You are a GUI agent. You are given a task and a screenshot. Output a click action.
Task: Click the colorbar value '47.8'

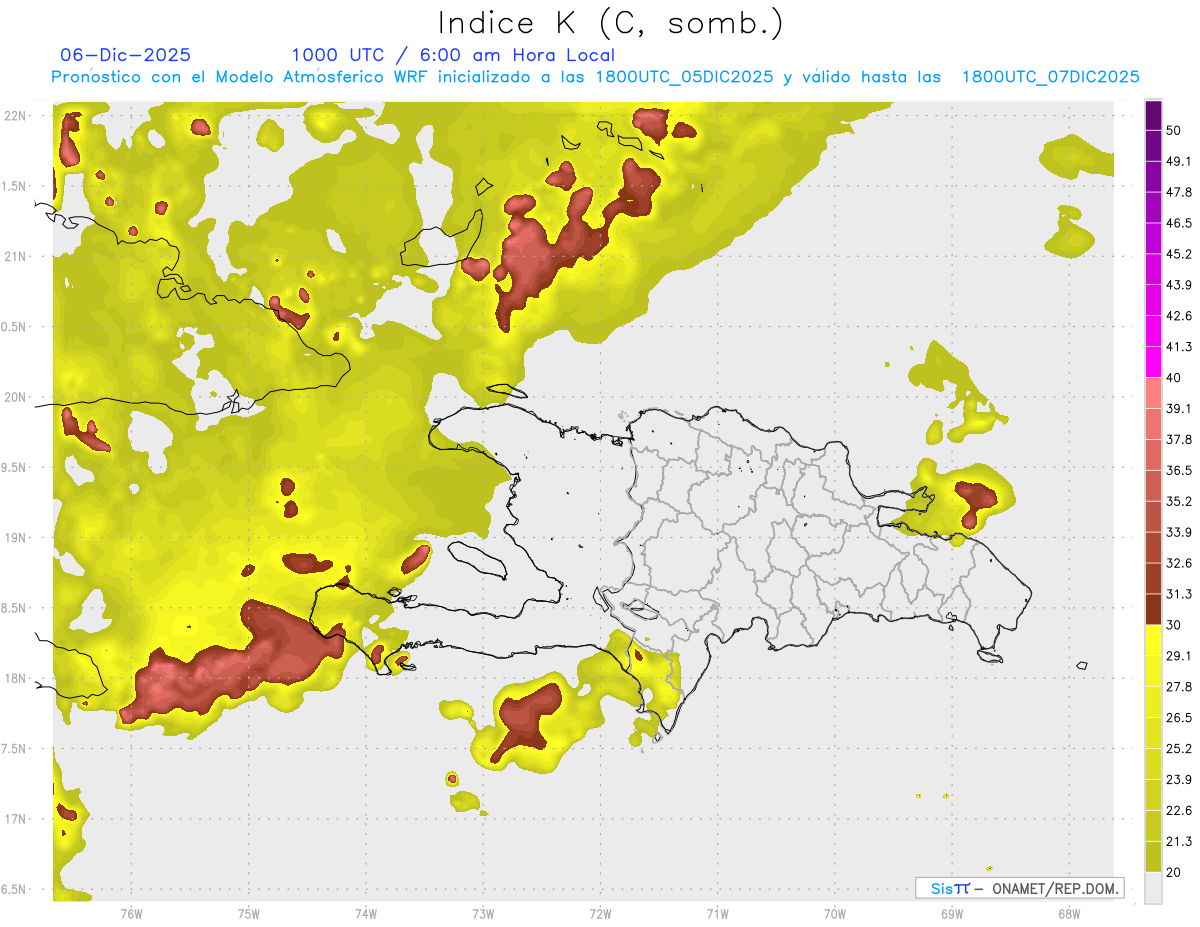pos(1179,192)
